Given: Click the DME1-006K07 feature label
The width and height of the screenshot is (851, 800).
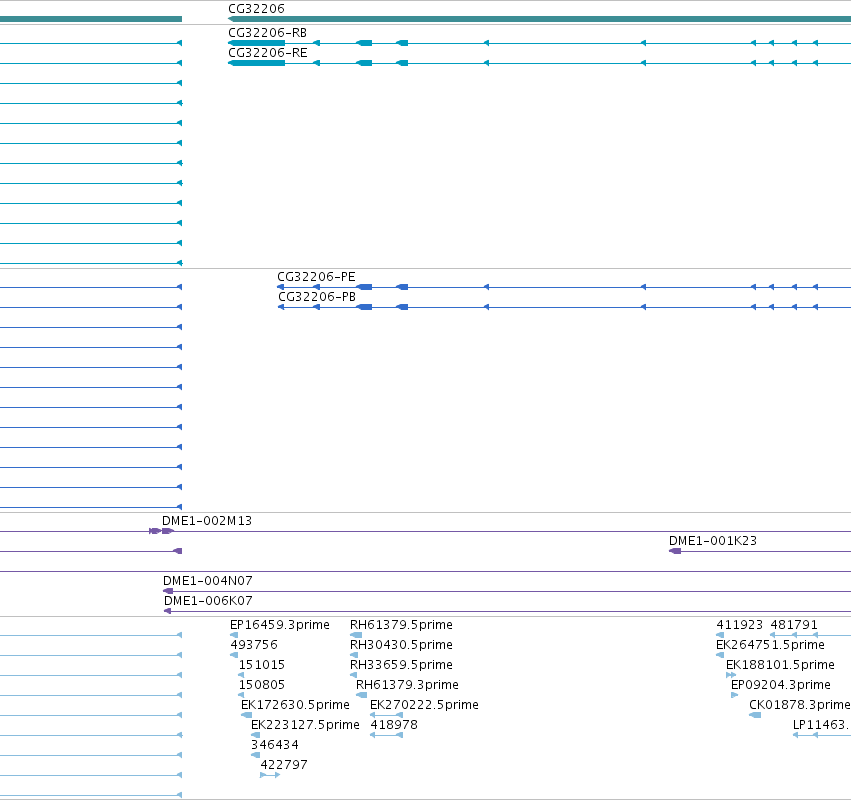Looking at the screenshot, I should pos(208,601).
